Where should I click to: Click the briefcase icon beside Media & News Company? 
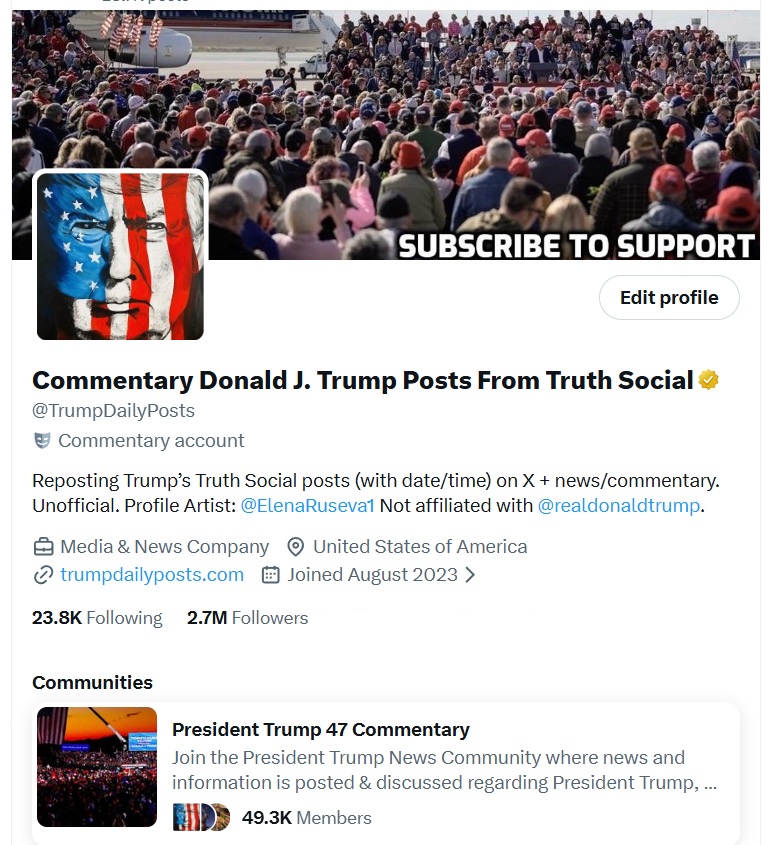[44, 547]
